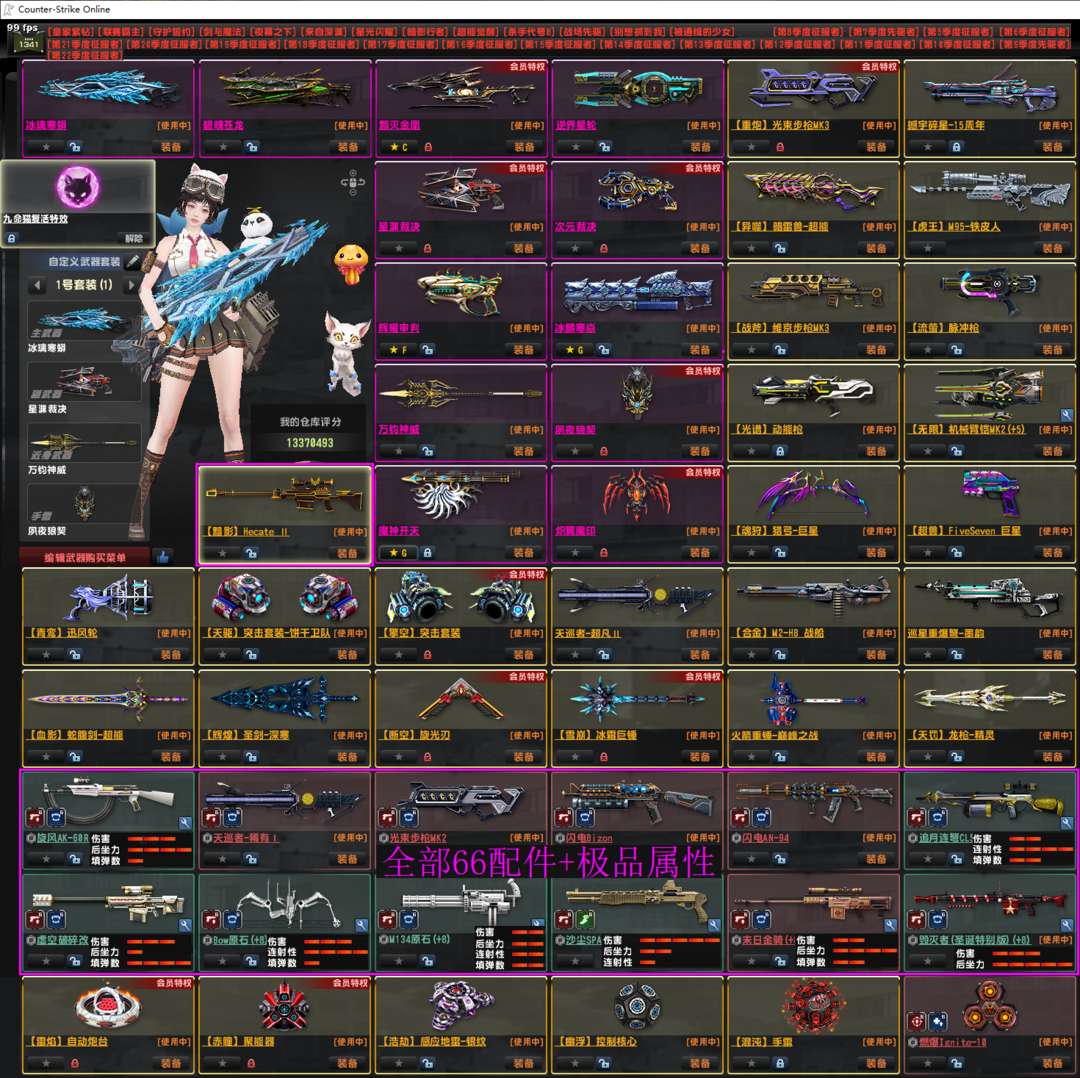Toggle the favorite star on 【虎王】M95-铁皮人
The height and width of the screenshot is (1078, 1080).
[x=928, y=248]
